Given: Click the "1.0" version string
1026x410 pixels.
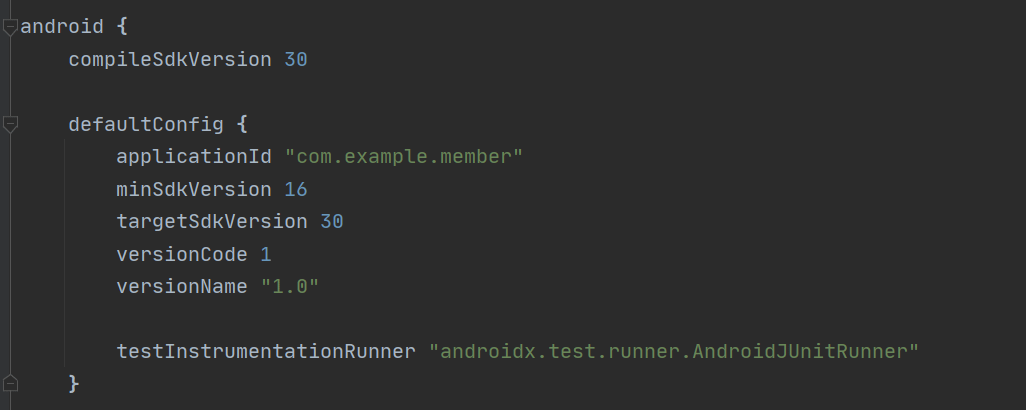Looking at the screenshot, I should coord(290,286).
